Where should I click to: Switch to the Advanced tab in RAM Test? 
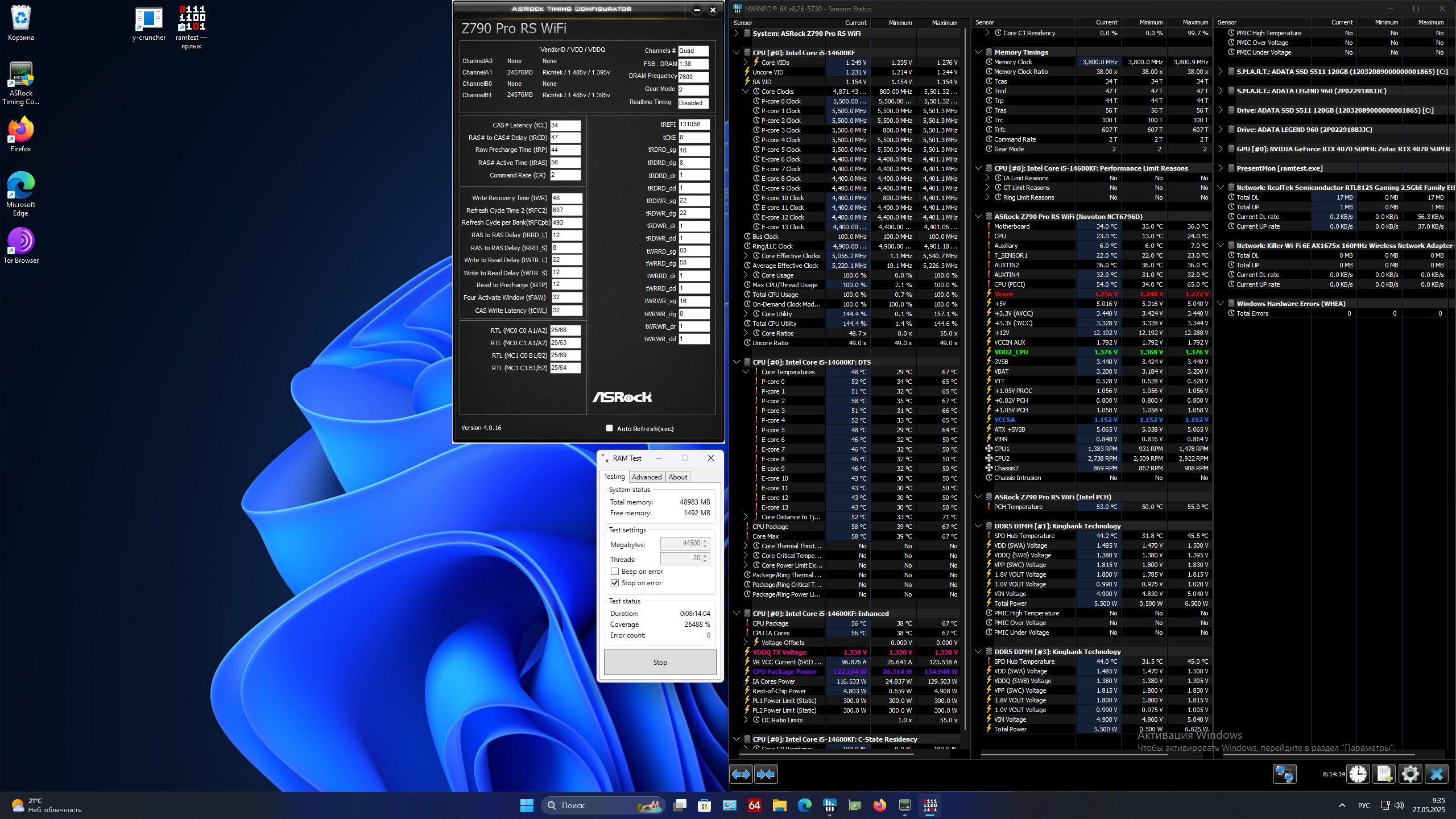[647, 477]
